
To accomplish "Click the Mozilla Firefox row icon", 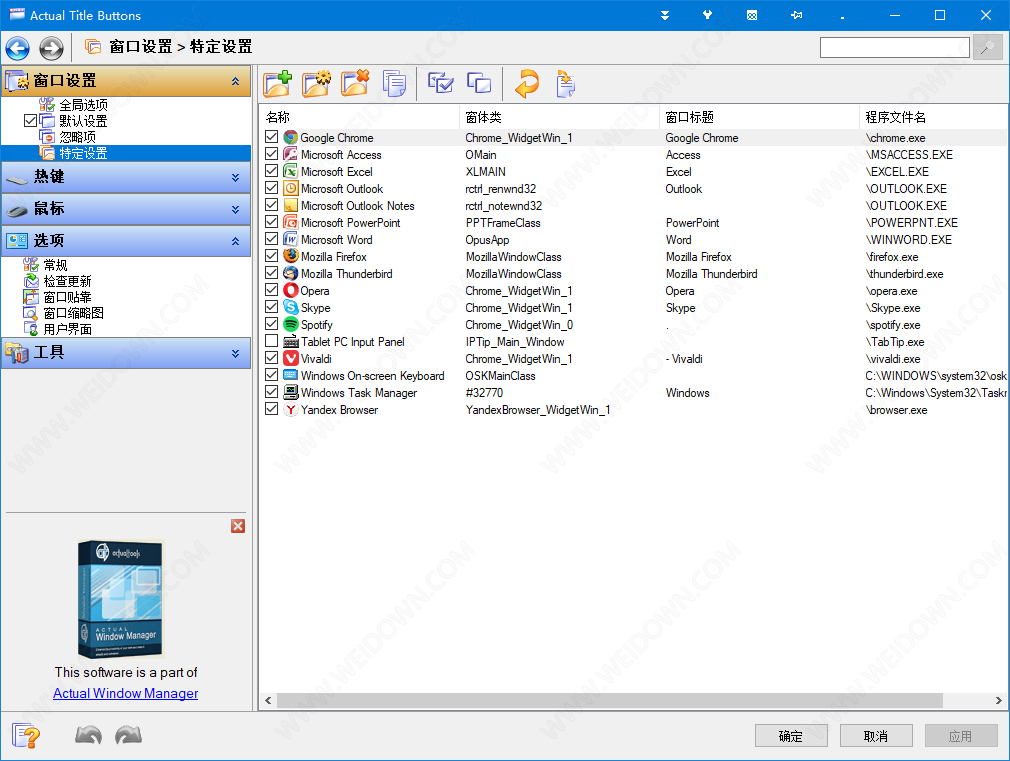I will point(291,256).
